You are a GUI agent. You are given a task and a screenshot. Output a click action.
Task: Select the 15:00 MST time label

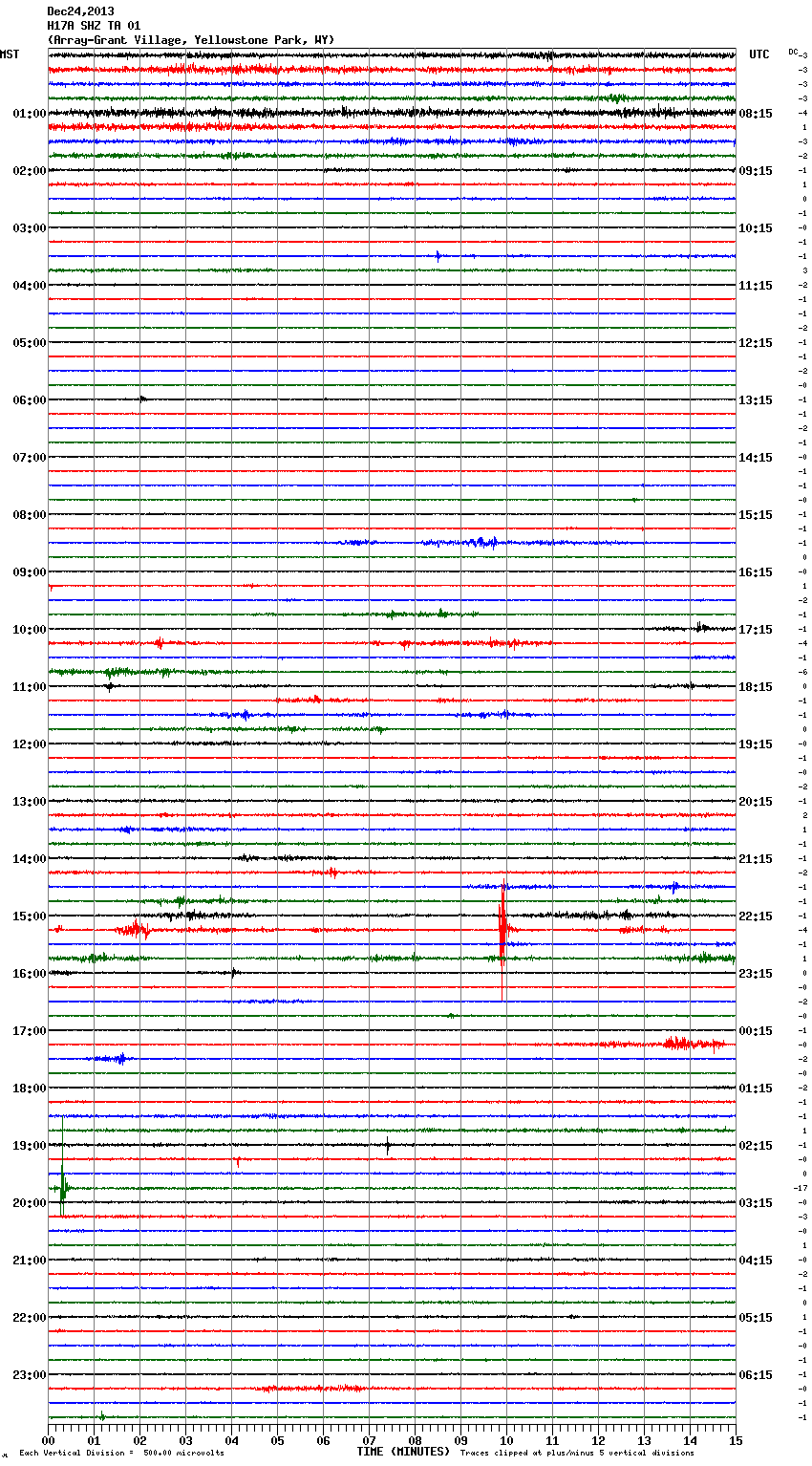(30, 916)
